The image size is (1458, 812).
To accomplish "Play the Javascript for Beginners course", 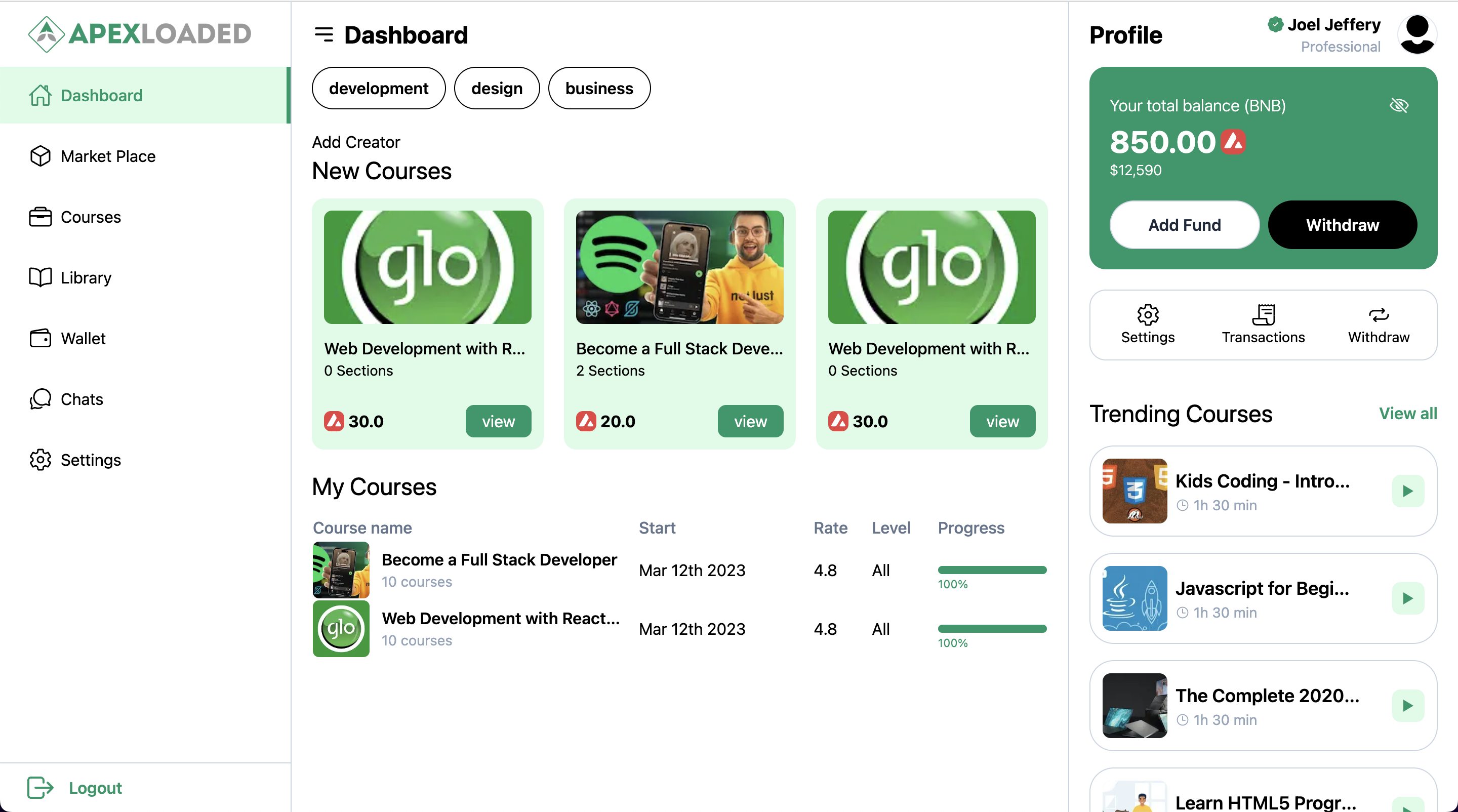I will coord(1407,598).
